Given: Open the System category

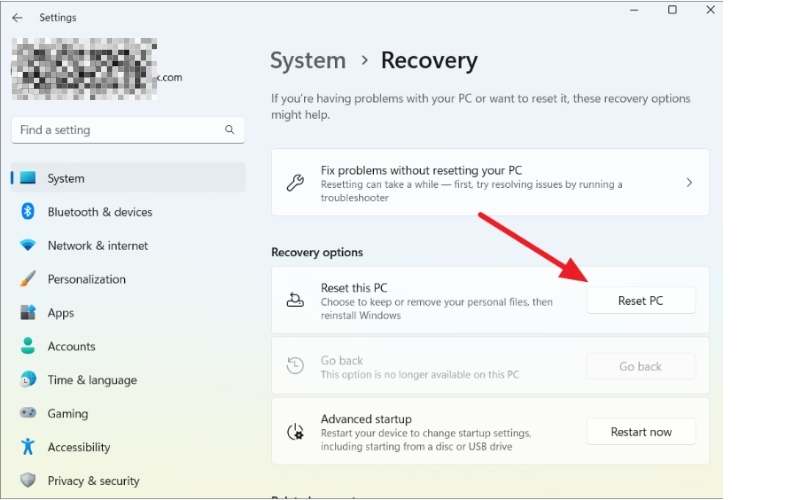Looking at the screenshot, I should 66,178.
